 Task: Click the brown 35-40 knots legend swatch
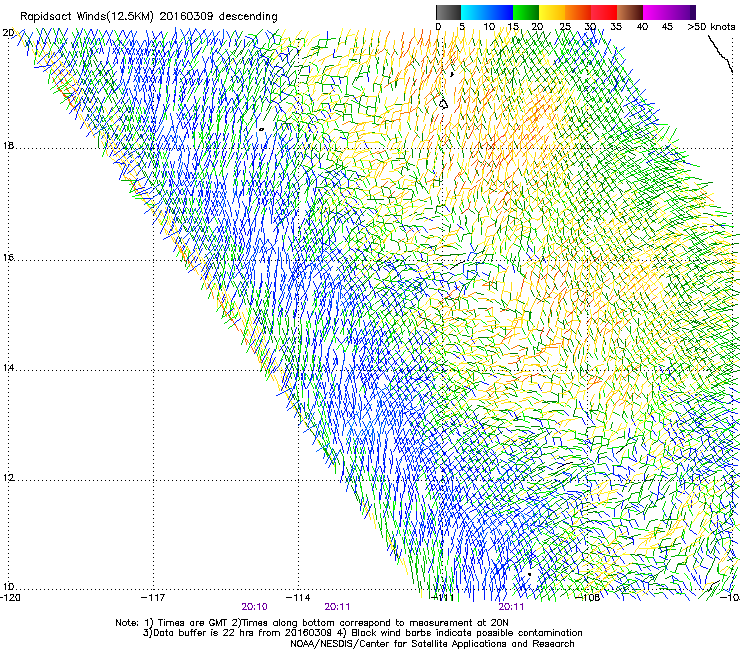coord(630,12)
